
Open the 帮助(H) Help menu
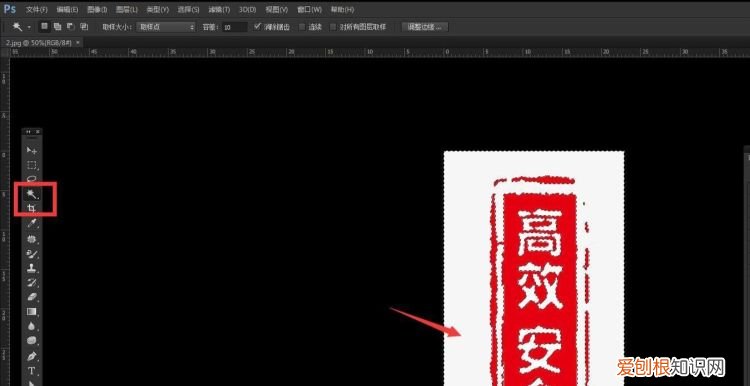coord(342,10)
